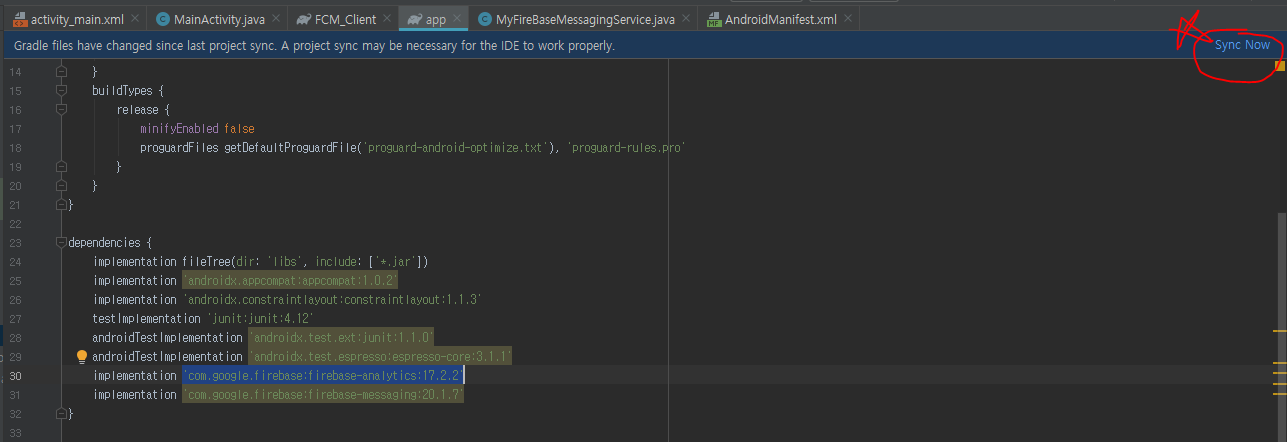Click the yellow inspection status indicator square
Image resolution: width=1287 pixels, height=442 pixels.
(1280, 66)
